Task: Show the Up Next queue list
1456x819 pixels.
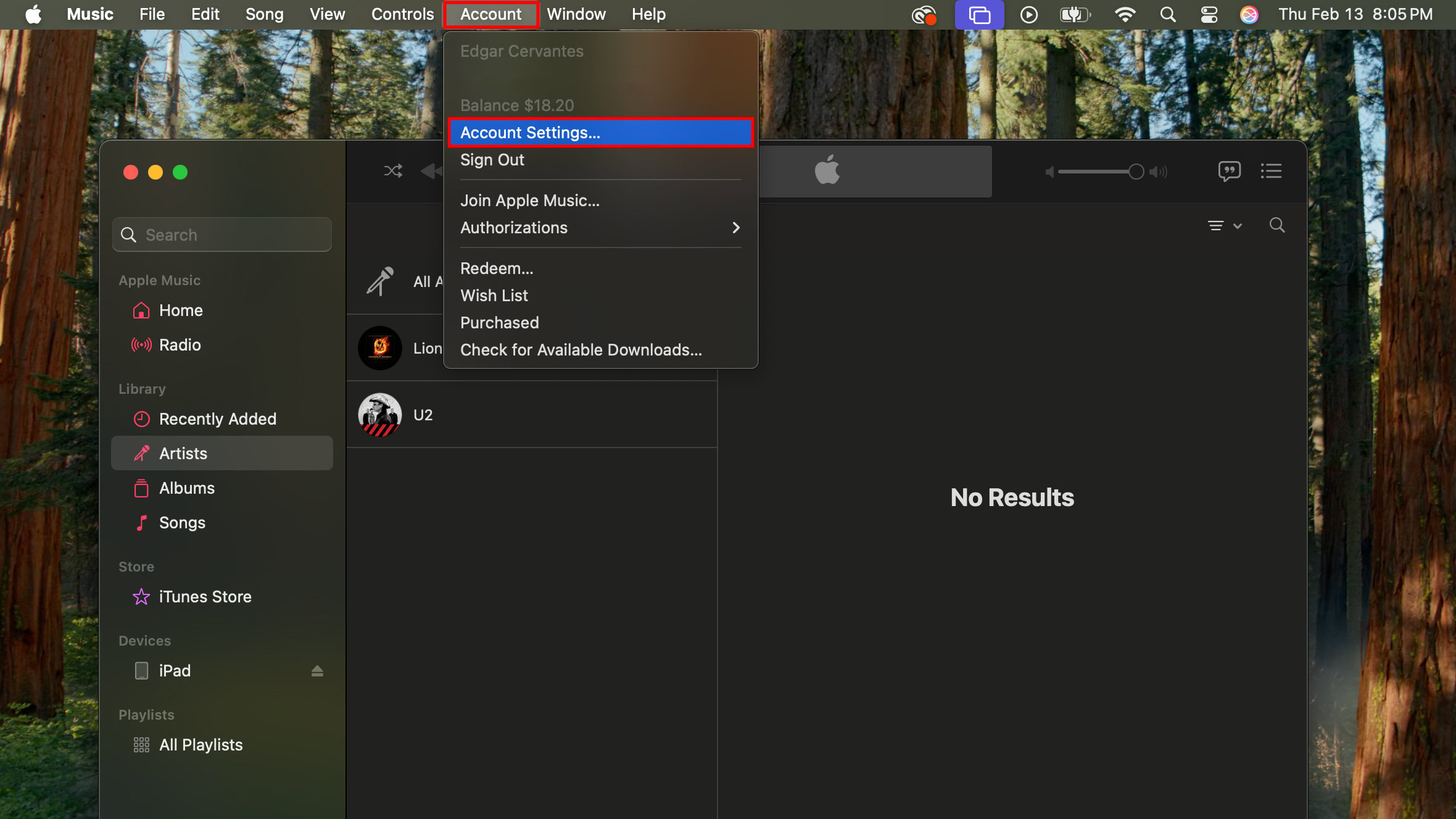Action: pos(1271,171)
